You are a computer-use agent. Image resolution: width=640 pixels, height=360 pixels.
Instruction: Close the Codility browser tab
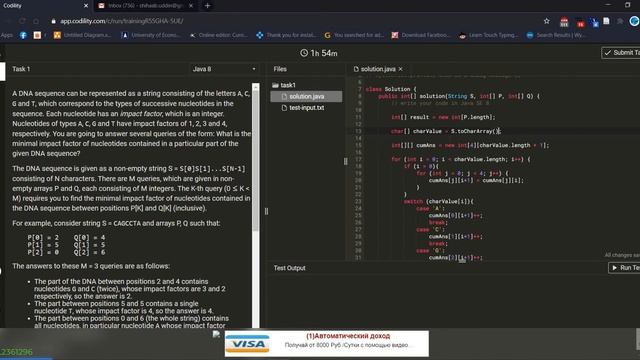[x=86, y=6]
